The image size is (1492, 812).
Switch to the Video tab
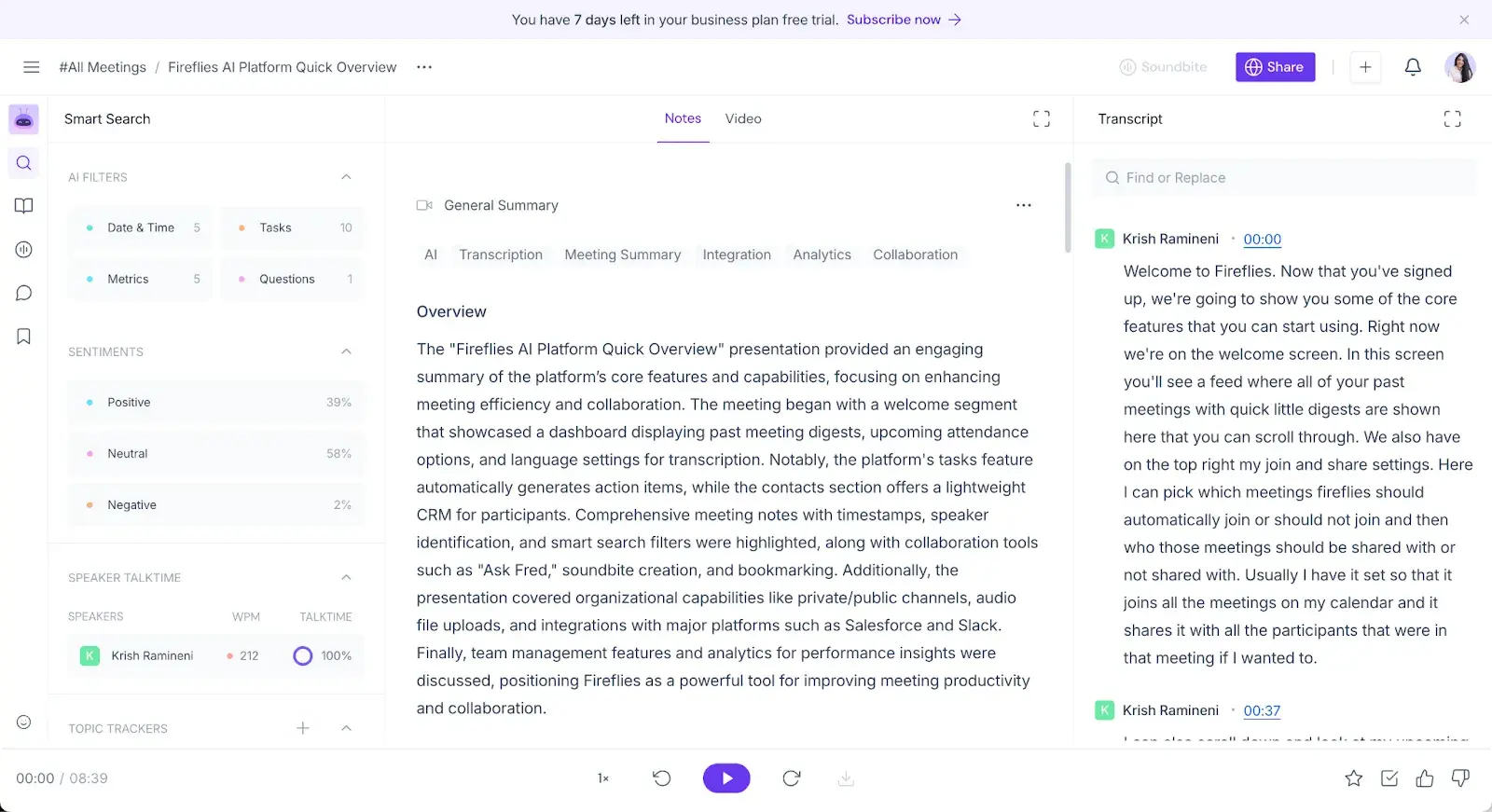[743, 118]
